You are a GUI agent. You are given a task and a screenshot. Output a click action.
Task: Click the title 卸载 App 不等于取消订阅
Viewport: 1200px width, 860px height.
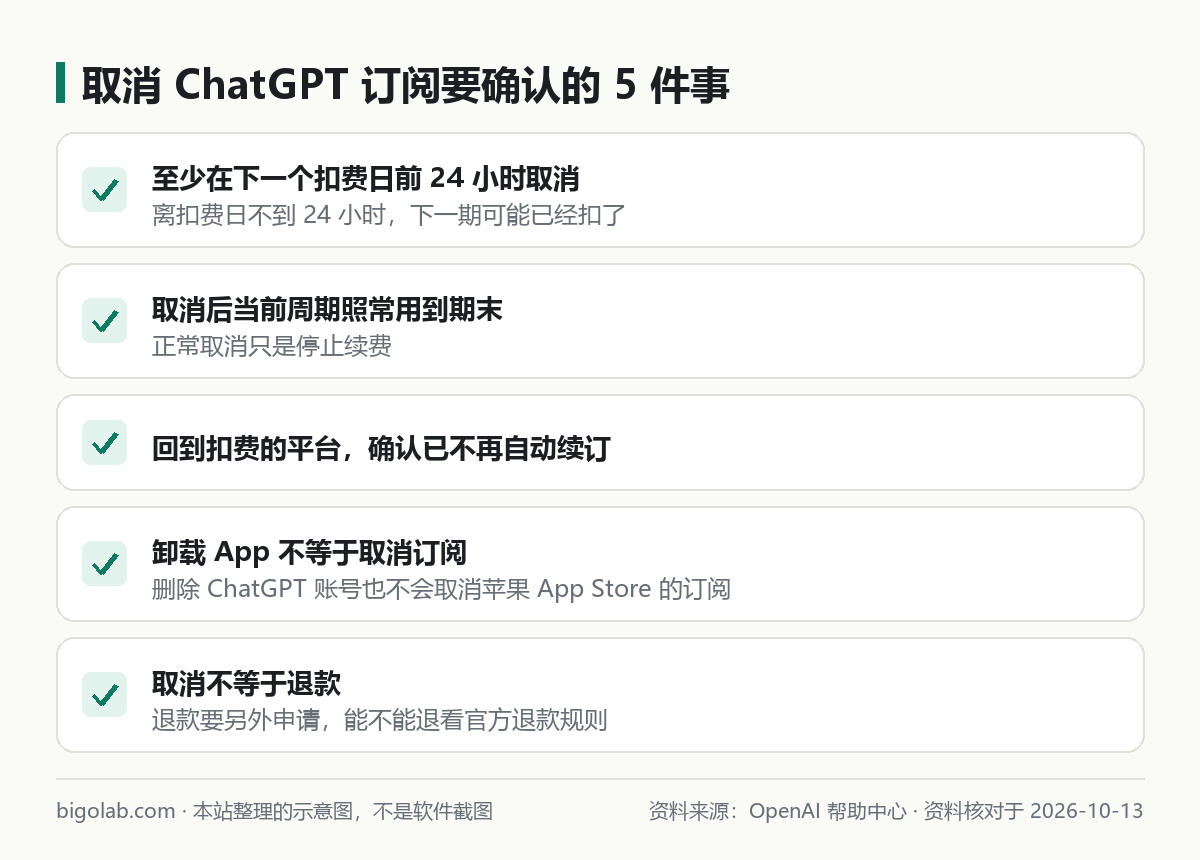[309, 553]
